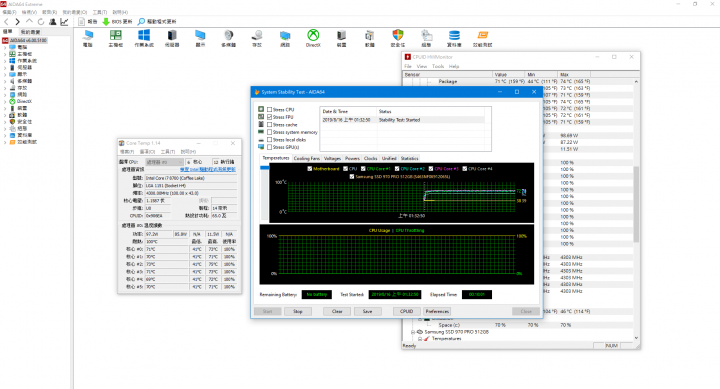This screenshot has width=720, height=389.
Task: Click the user profile icon in AIDA64 toolbar
Action: click(53, 22)
